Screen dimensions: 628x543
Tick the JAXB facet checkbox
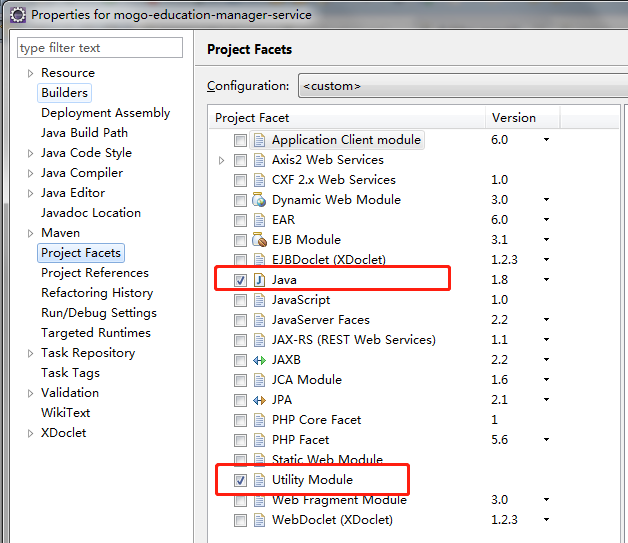click(240, 360)
